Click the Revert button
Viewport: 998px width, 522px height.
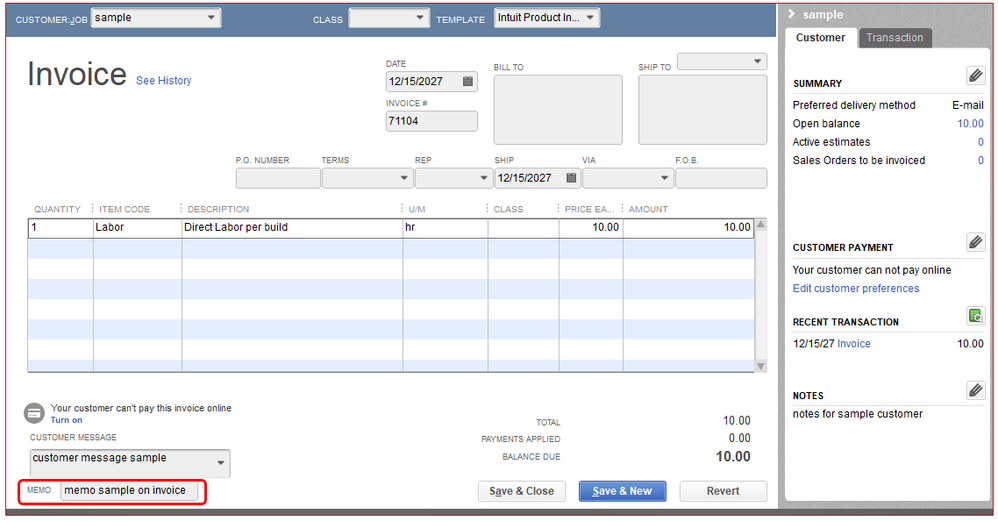(x=723, y=491)
